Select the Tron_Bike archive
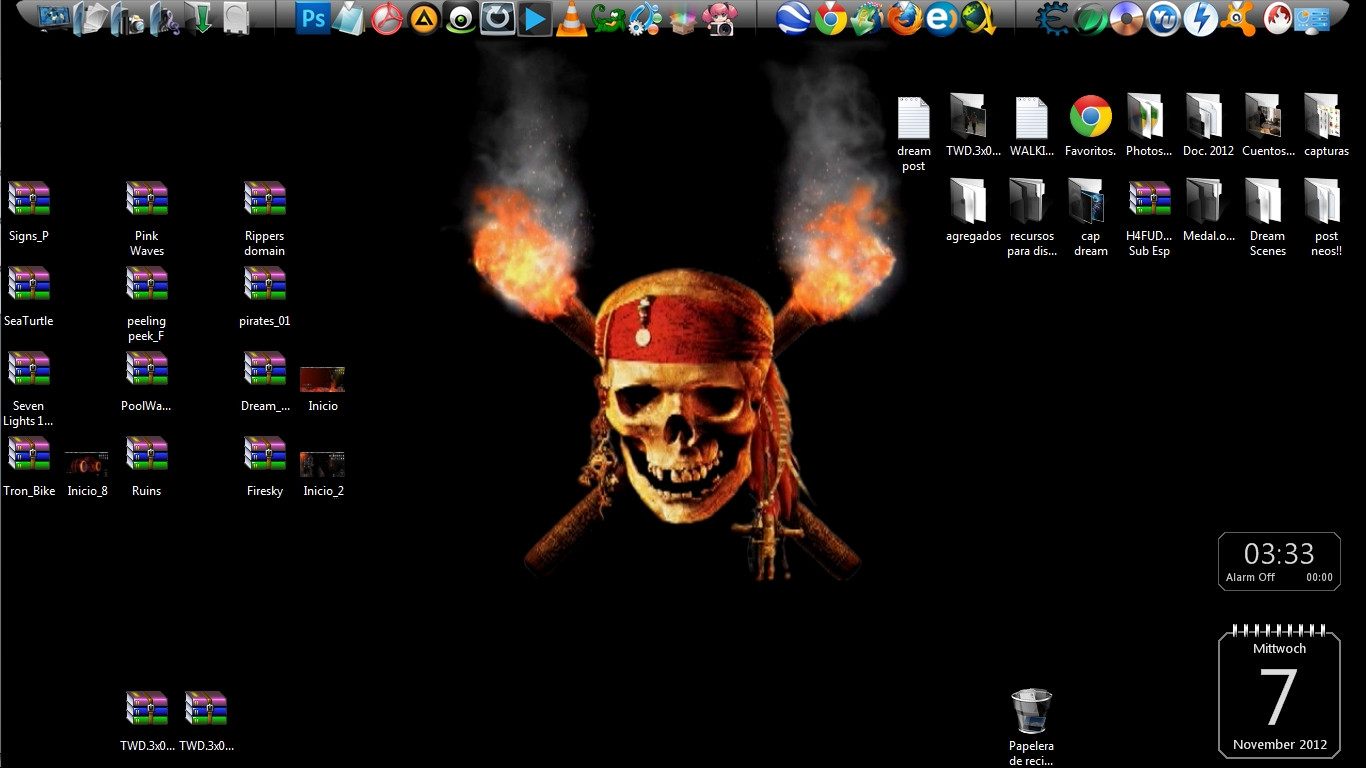The height and width of the screenshot is (768, 1366). click(x=29, y=467)
